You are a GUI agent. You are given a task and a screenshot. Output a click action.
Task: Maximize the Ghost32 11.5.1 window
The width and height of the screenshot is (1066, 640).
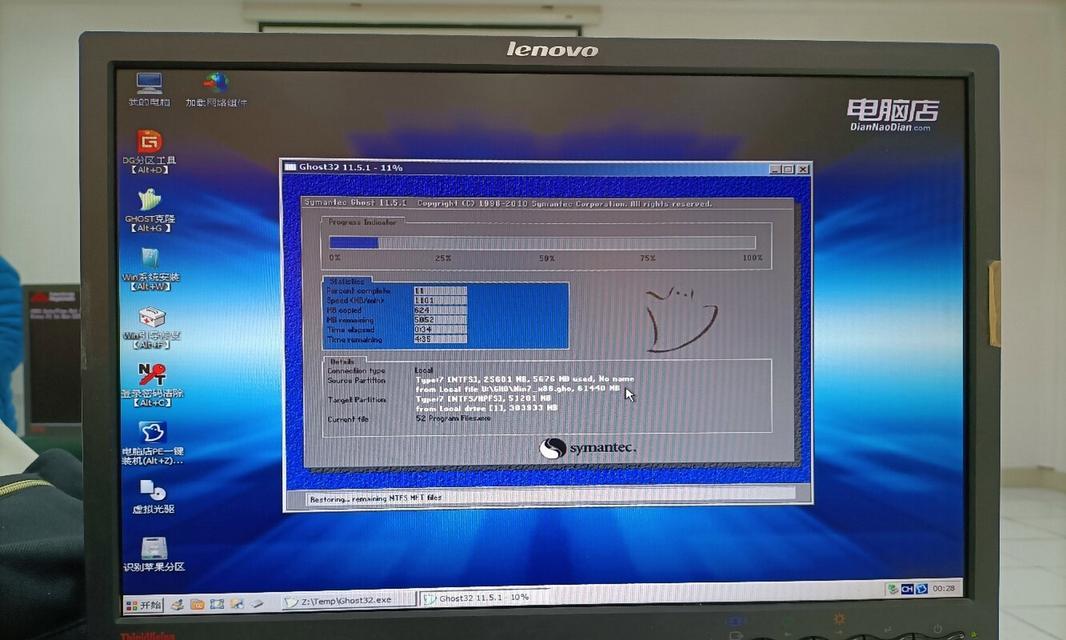[x=788, y=169]
